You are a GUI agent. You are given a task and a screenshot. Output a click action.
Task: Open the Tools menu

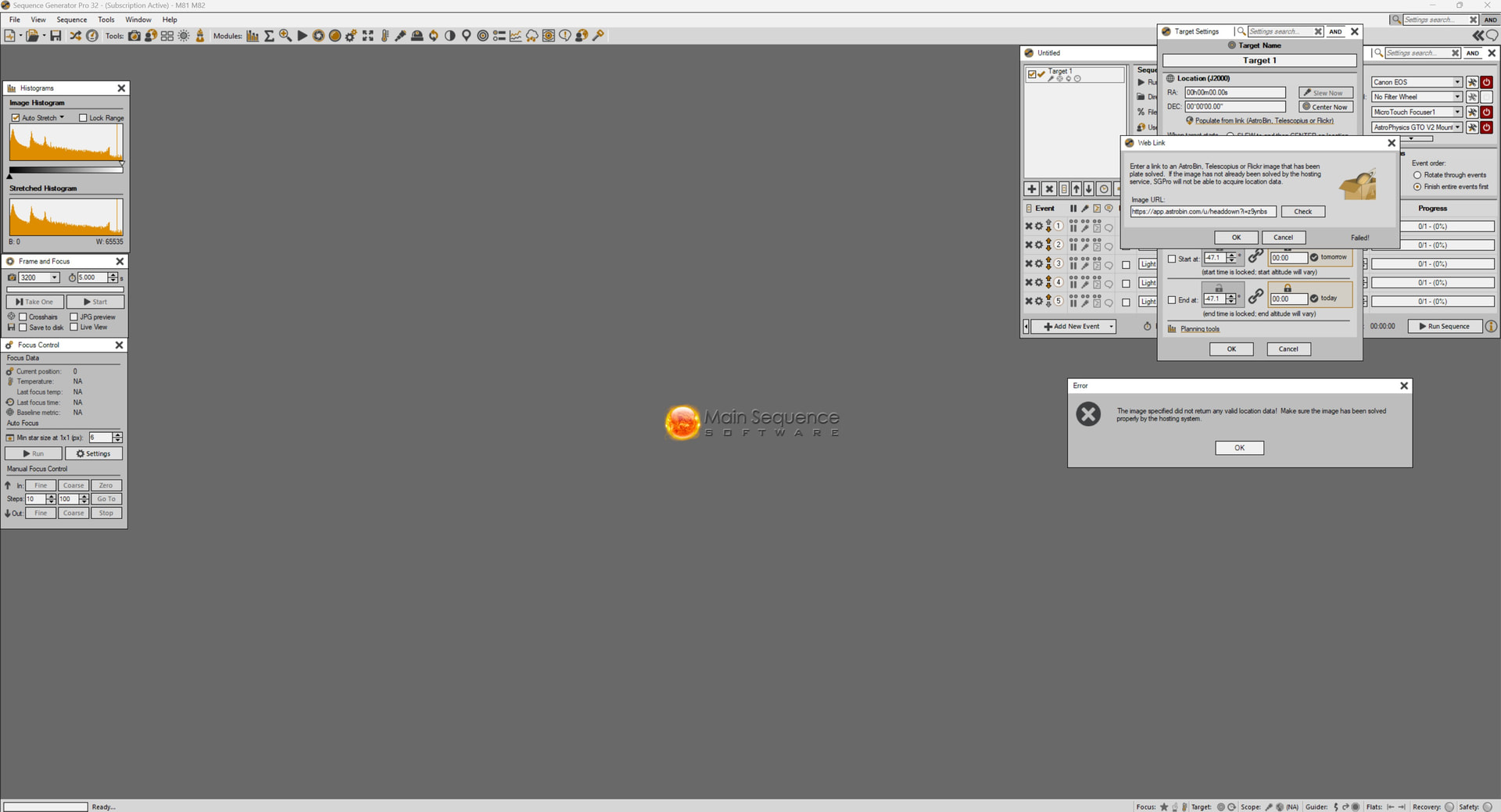coord(106,20)
